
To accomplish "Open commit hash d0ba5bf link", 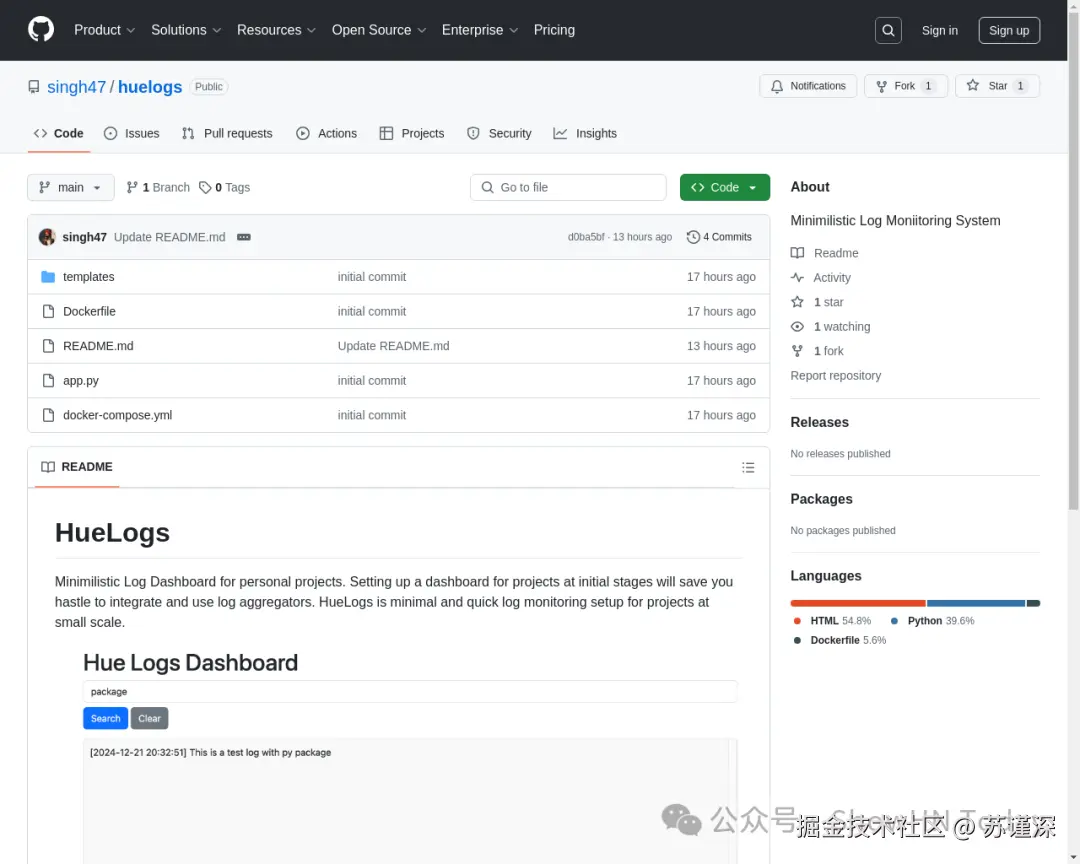I will coord(585,237).
